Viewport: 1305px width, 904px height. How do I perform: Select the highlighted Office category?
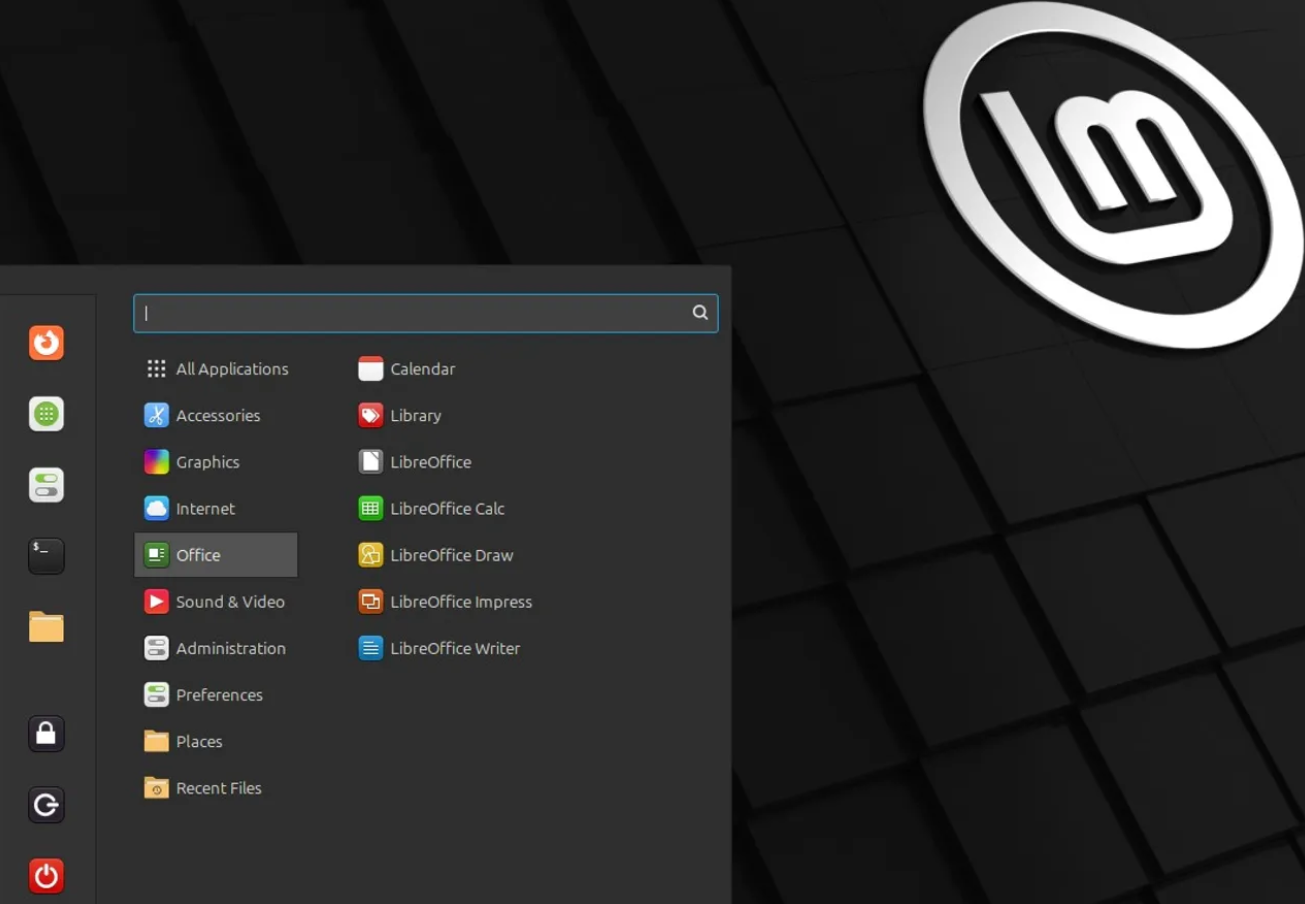[x=216, y=555]
